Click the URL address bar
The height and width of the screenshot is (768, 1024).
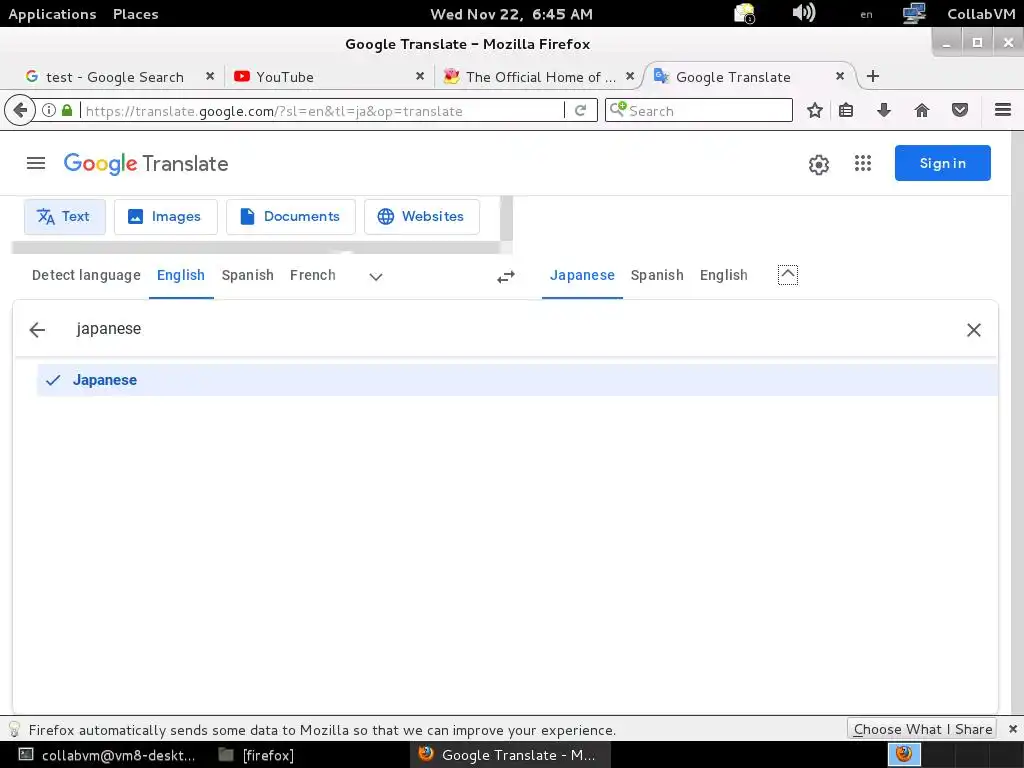[320, 111]
